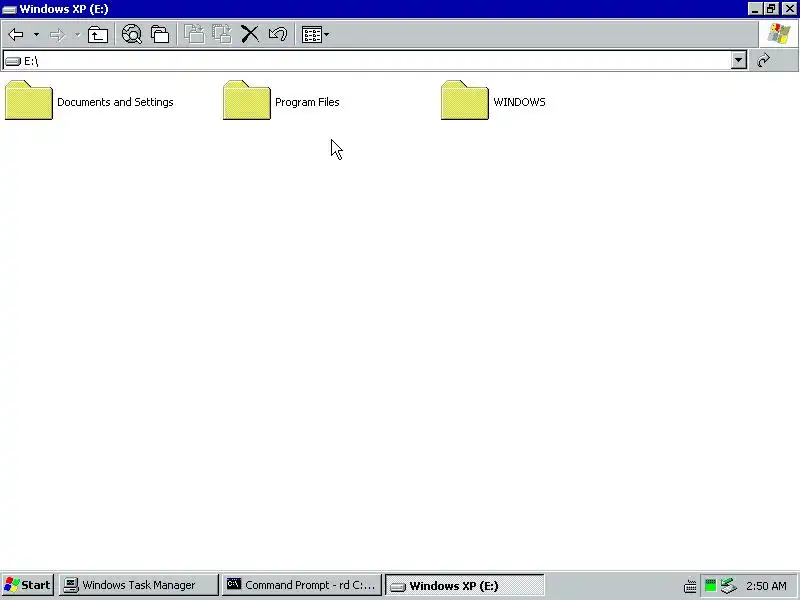Restore down the Windows XP (E:) window

click(x=771, y=9)
